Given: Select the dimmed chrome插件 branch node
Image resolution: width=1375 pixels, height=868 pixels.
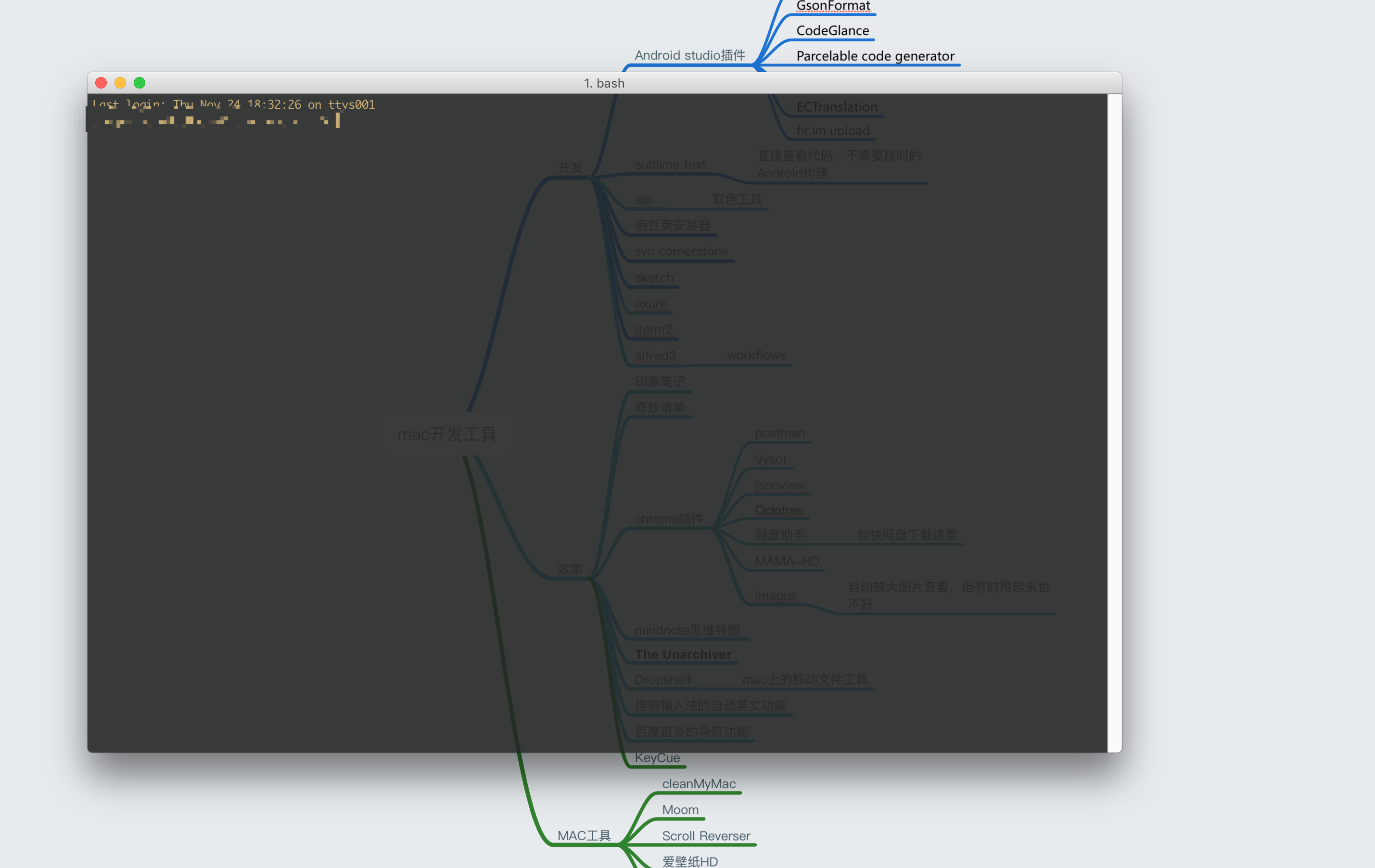Looking at the screenshot, I should [x=669, y=519].
